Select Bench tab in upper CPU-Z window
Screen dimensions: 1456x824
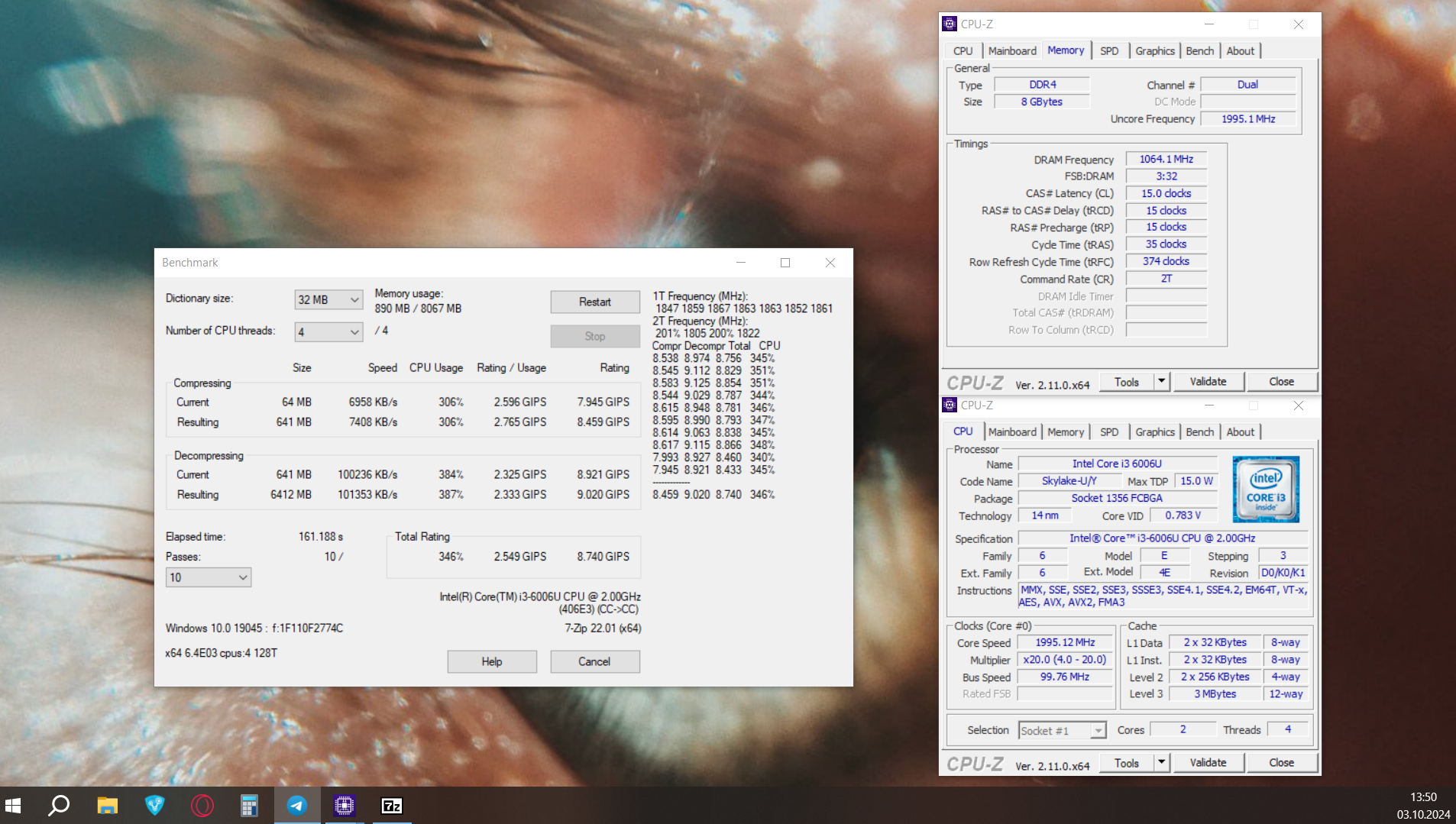[x=1200, y=51]
